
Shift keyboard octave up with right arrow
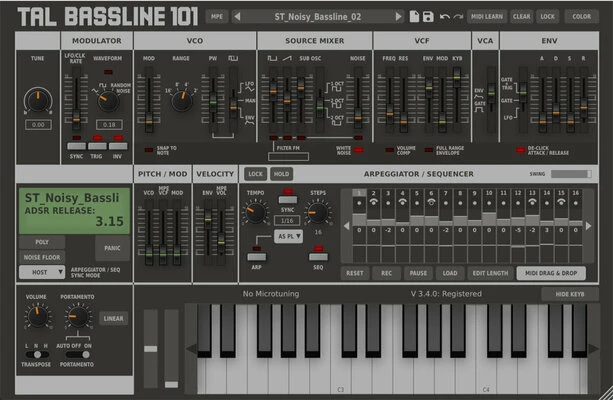point(593,349)
